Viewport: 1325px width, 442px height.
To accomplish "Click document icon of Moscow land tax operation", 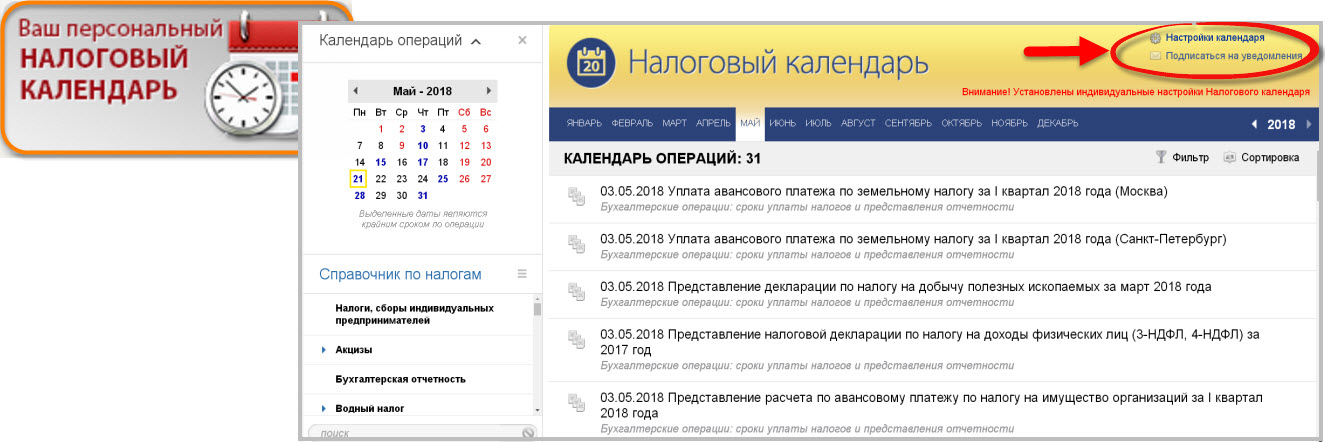I will point(575,198).
